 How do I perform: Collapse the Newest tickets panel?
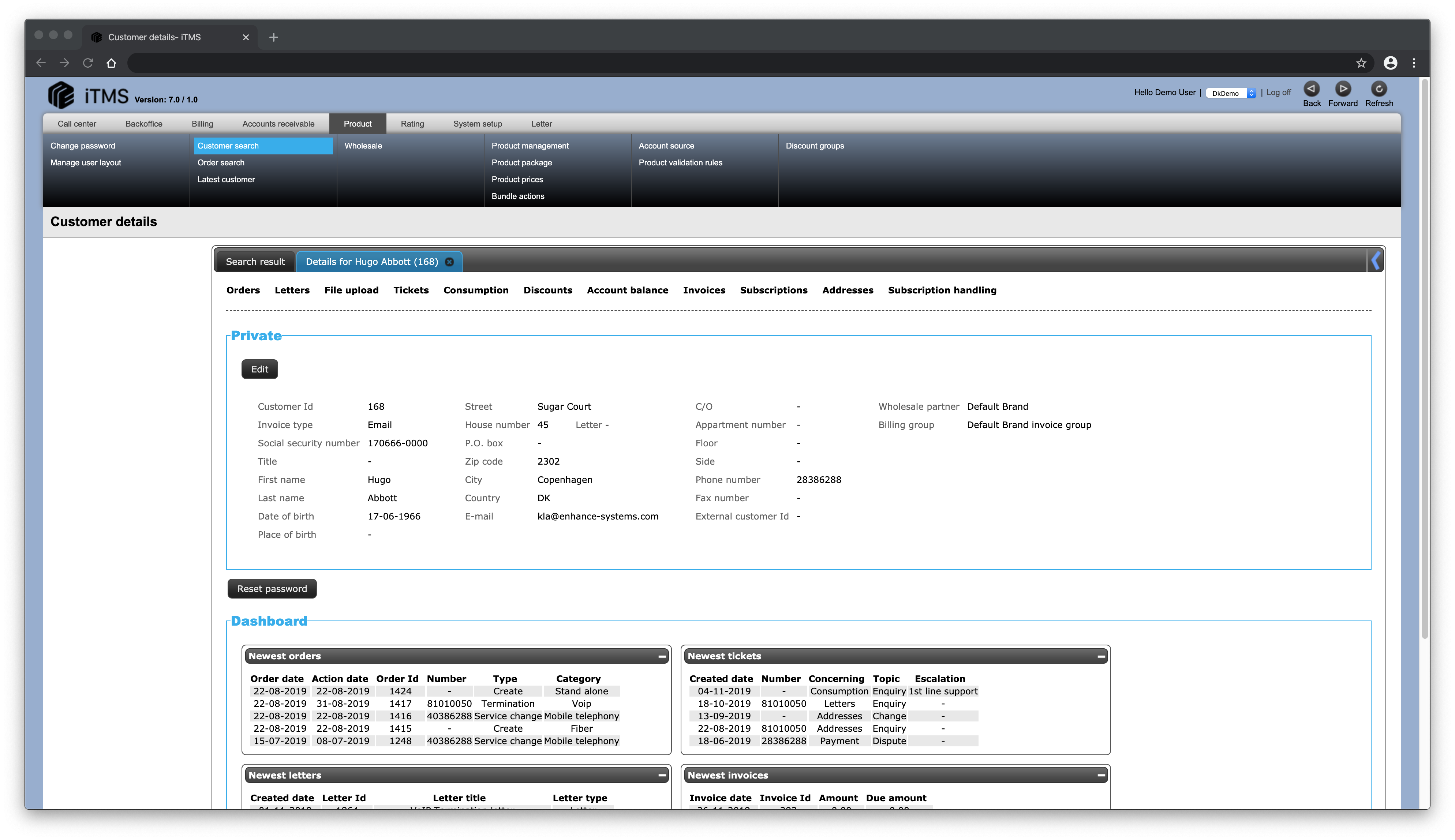(x=1101, y=656)
